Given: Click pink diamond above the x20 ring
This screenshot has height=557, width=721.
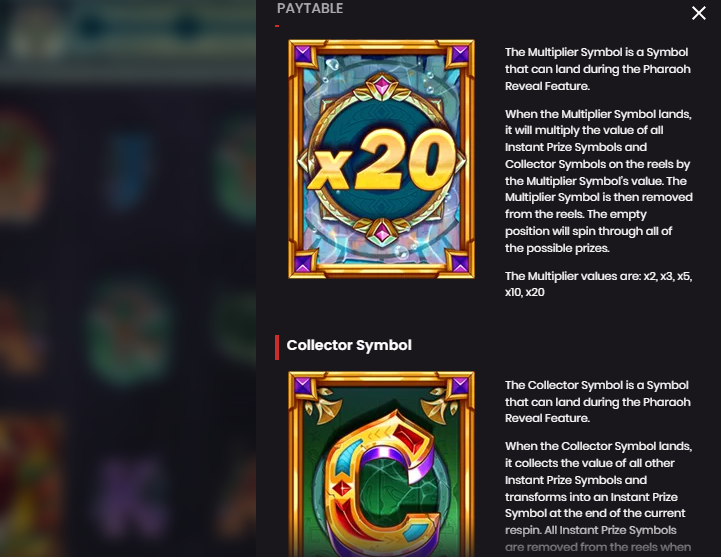Looking at the screenshot, I should click(x=382, y=86).
